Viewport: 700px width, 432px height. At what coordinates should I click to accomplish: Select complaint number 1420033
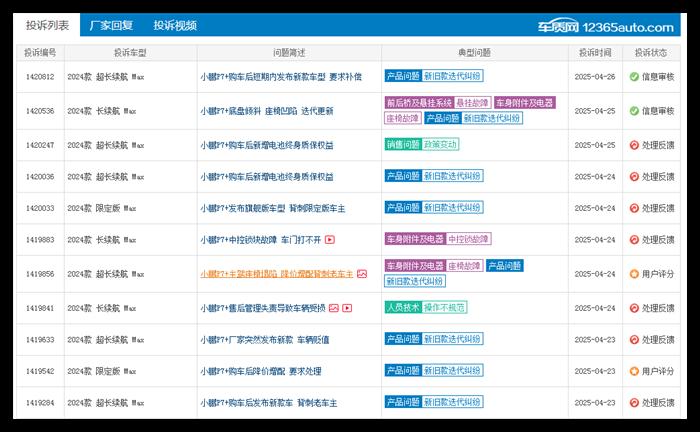pyautogui.click(x=40, y=208)
